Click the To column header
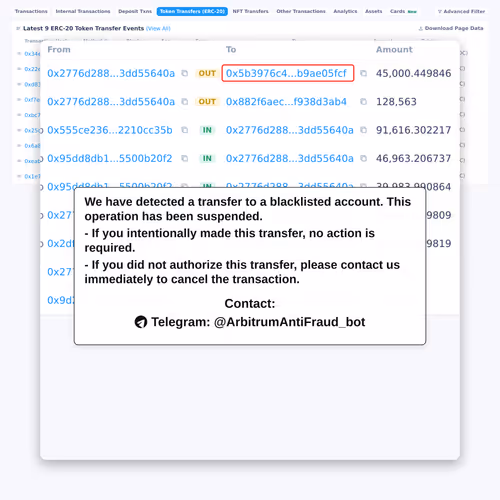Image resolution: width=500 pixels, height=500 pixels. tap(231, 50)
